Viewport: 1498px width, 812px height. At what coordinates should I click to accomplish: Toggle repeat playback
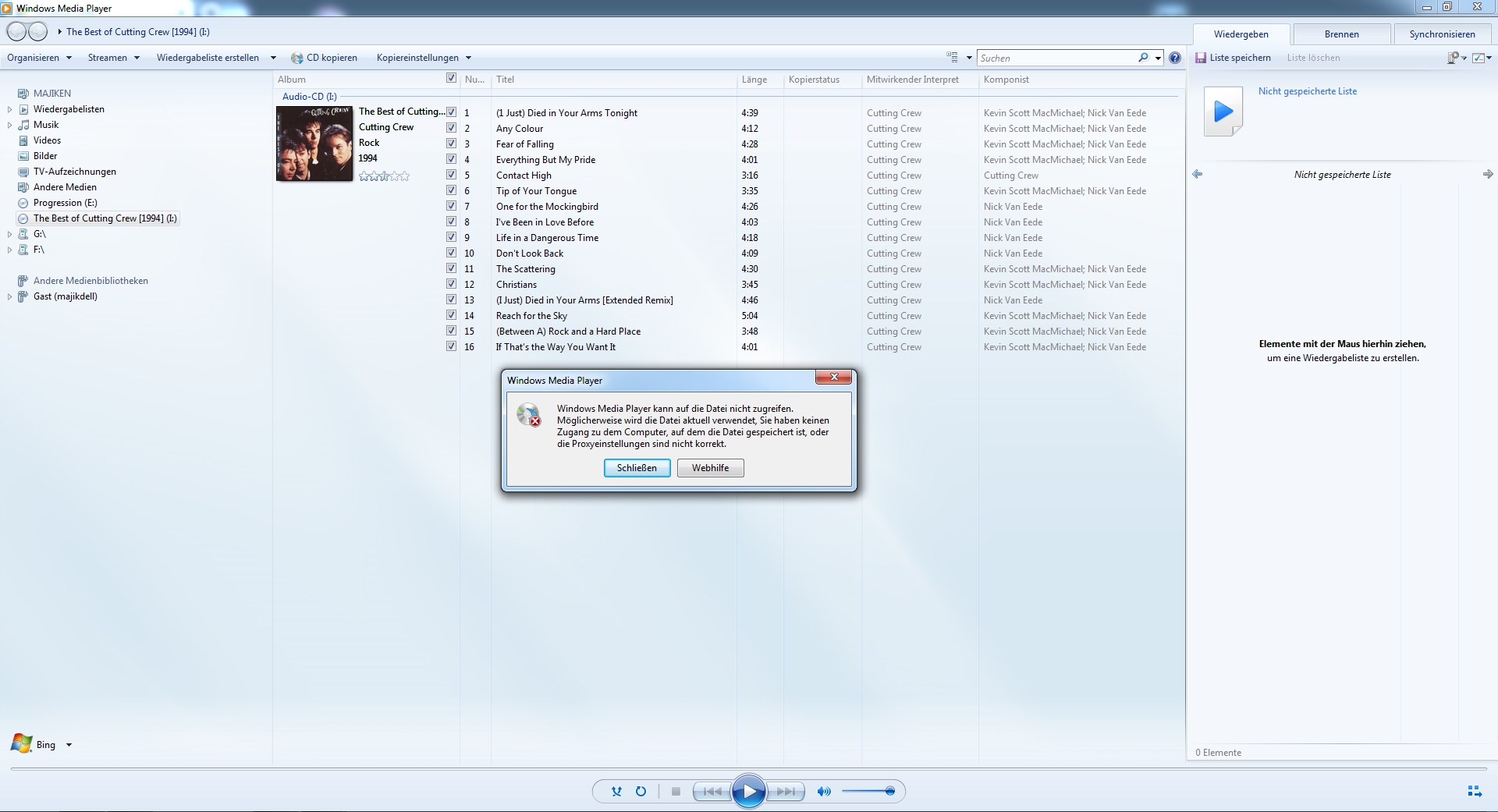641,791
